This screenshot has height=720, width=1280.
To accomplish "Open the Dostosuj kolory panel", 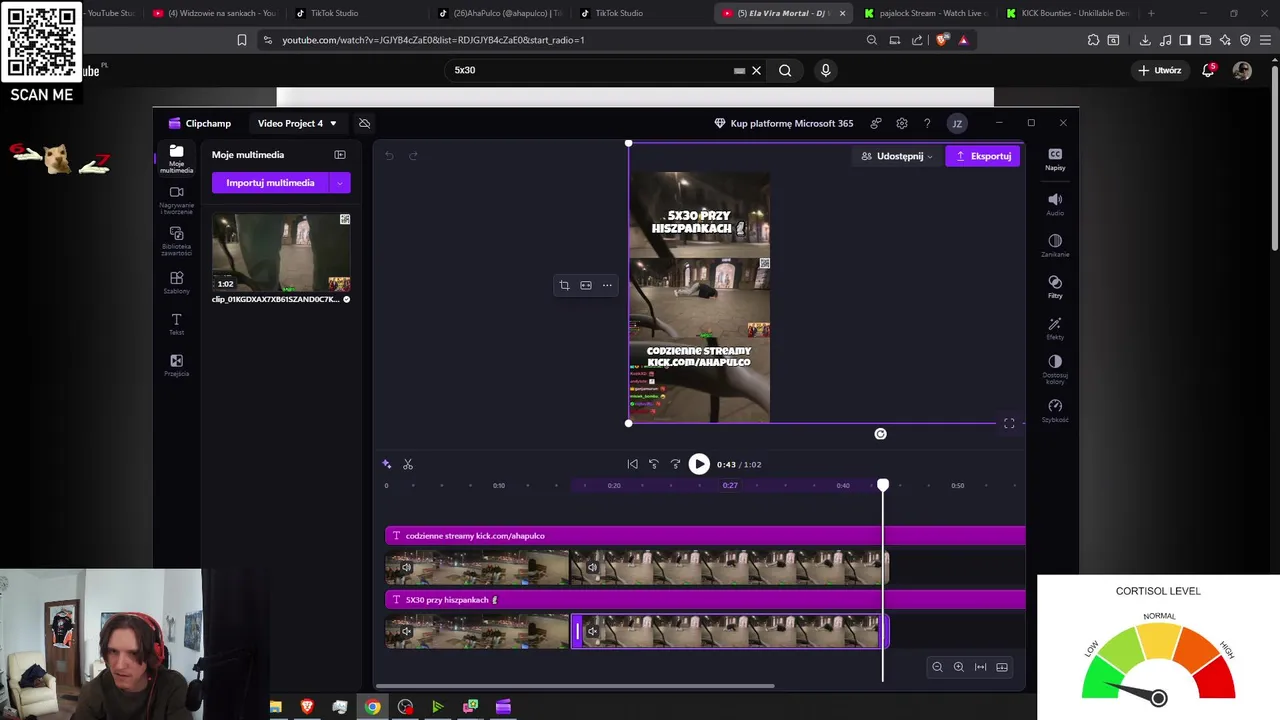I will click(1055, 368).
